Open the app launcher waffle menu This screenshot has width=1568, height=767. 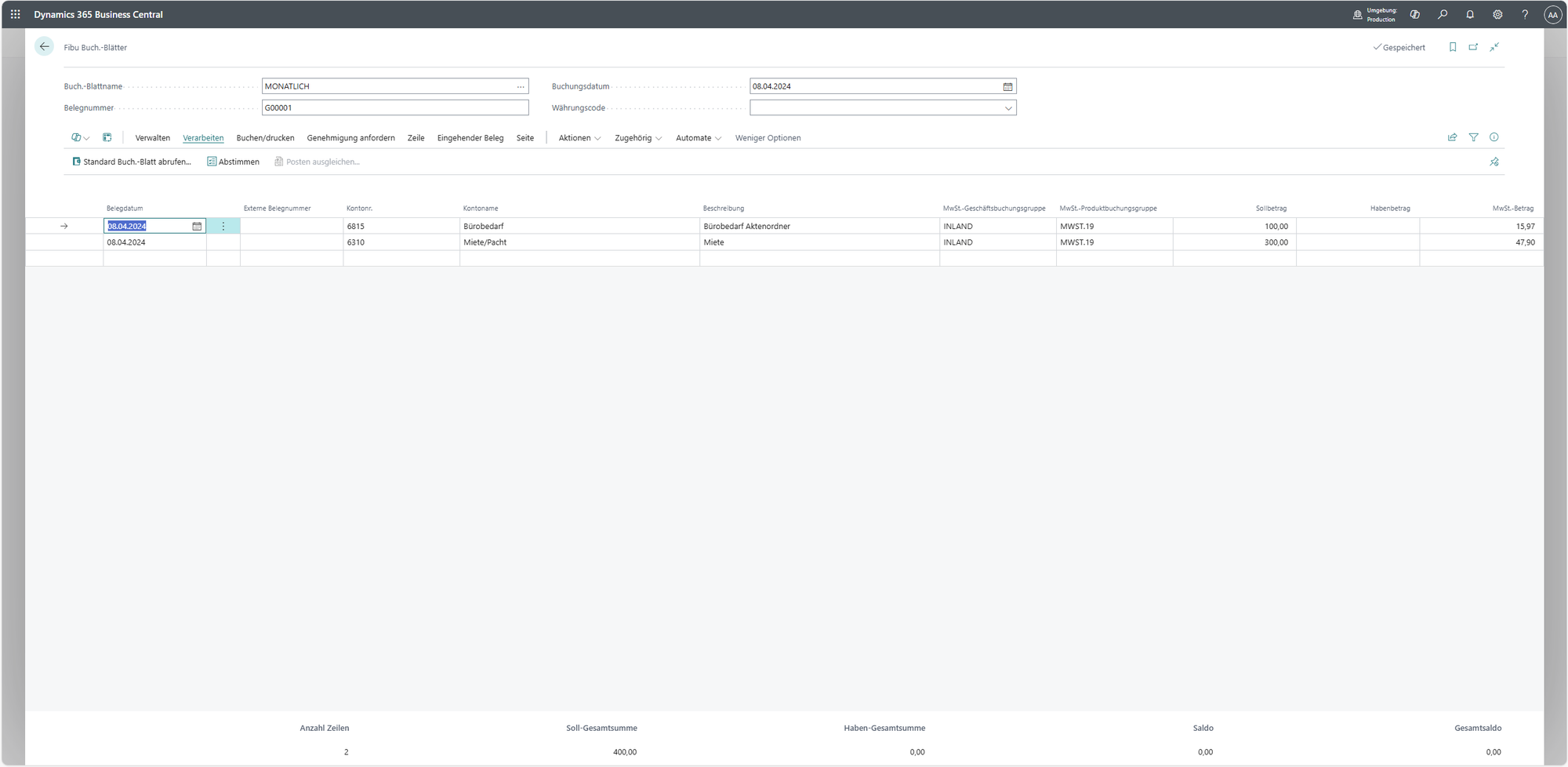click(15, 14)
